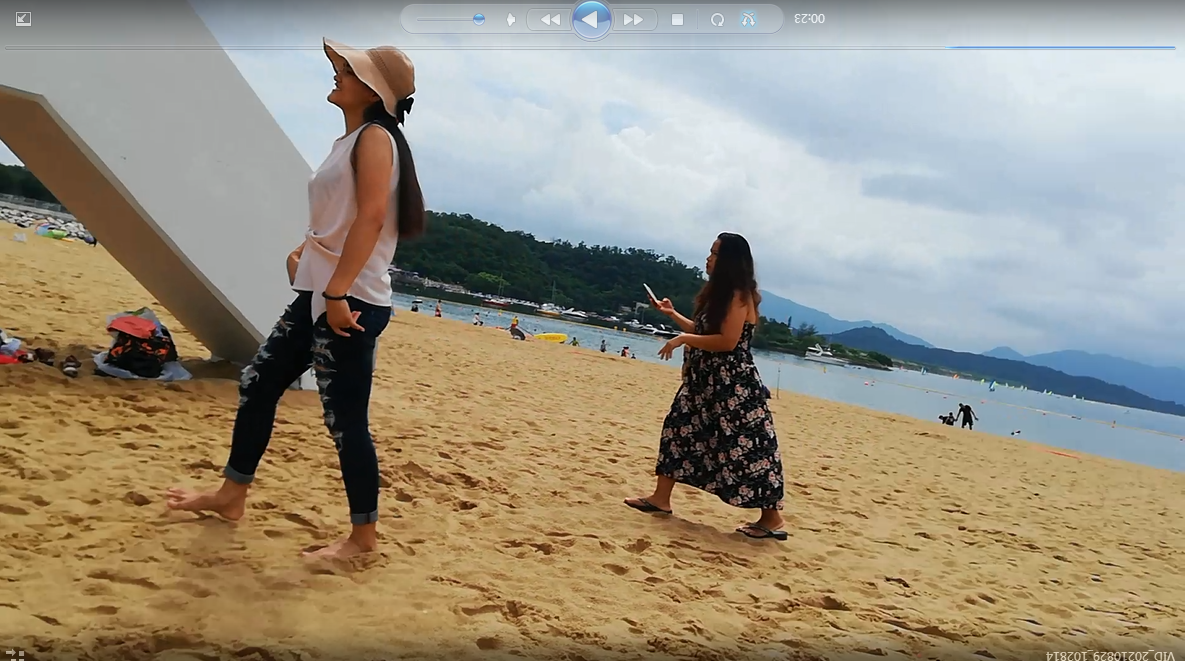Click the yellow float on the water
Viewport: 1185px width, 661px height.
(x=550, y=338)
